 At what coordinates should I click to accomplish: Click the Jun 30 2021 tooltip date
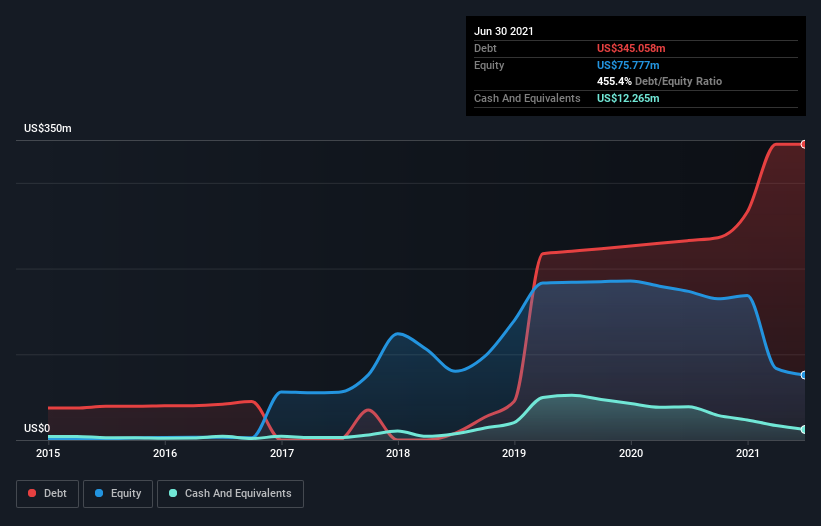pyautogui.click(x=504, y=31)
